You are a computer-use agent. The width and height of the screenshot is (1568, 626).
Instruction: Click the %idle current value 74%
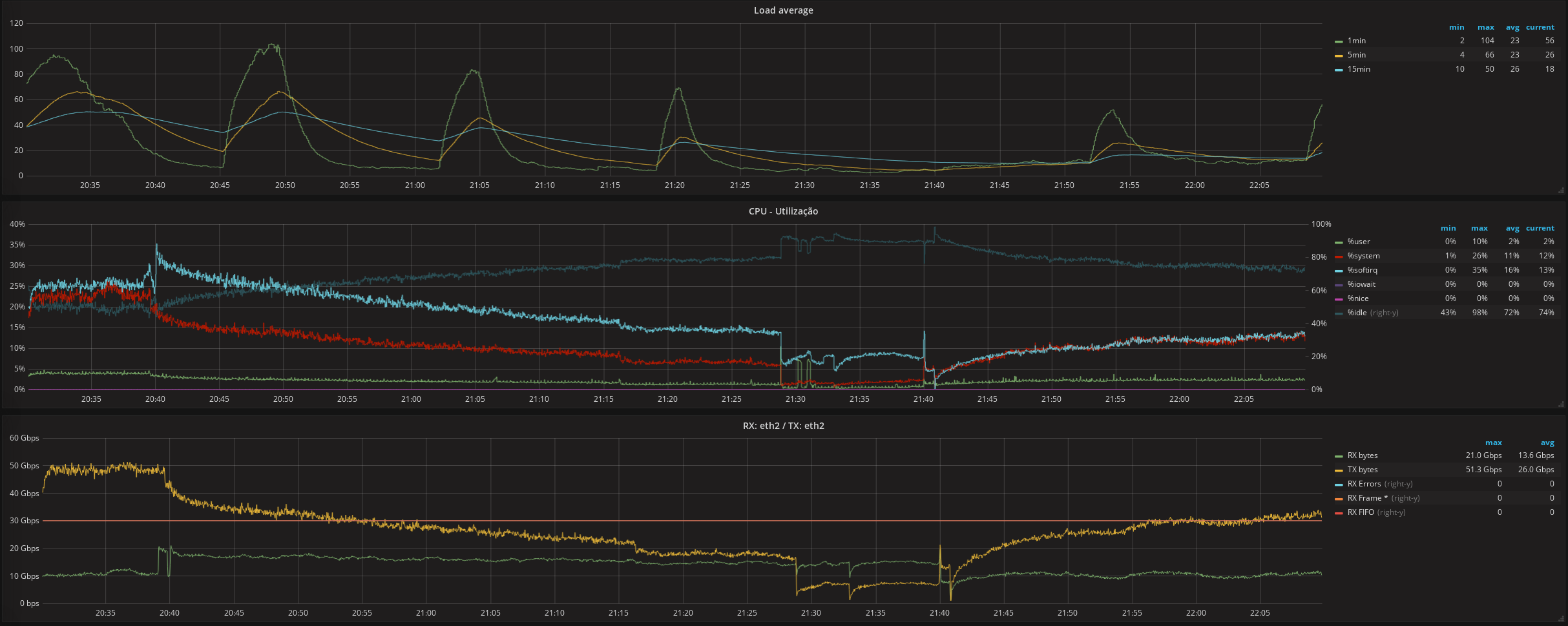click(1546, 313)
